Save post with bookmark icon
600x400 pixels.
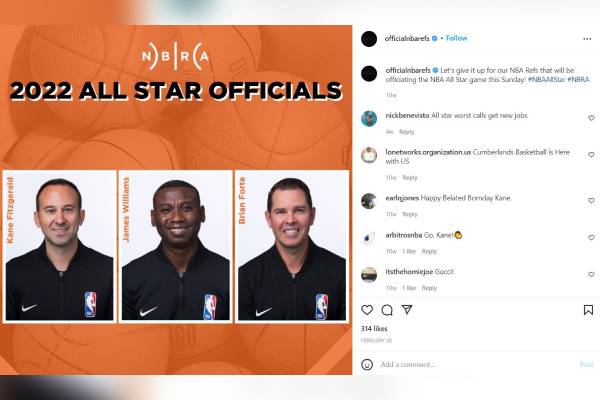coord(588,310)
